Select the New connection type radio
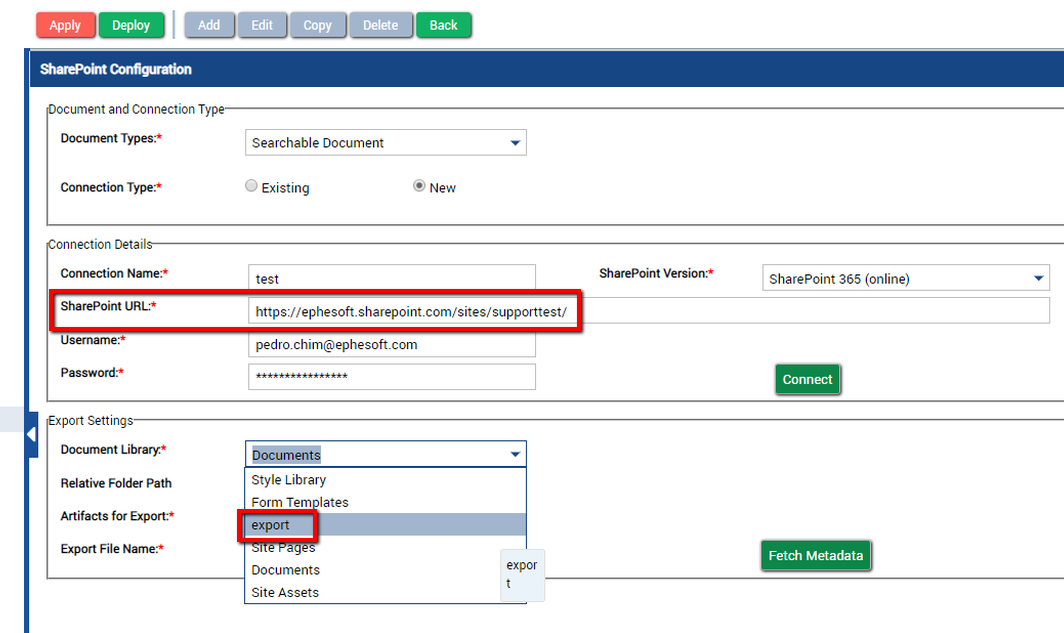This screenshot has height=633, width=1064. [x=419, y=186]
